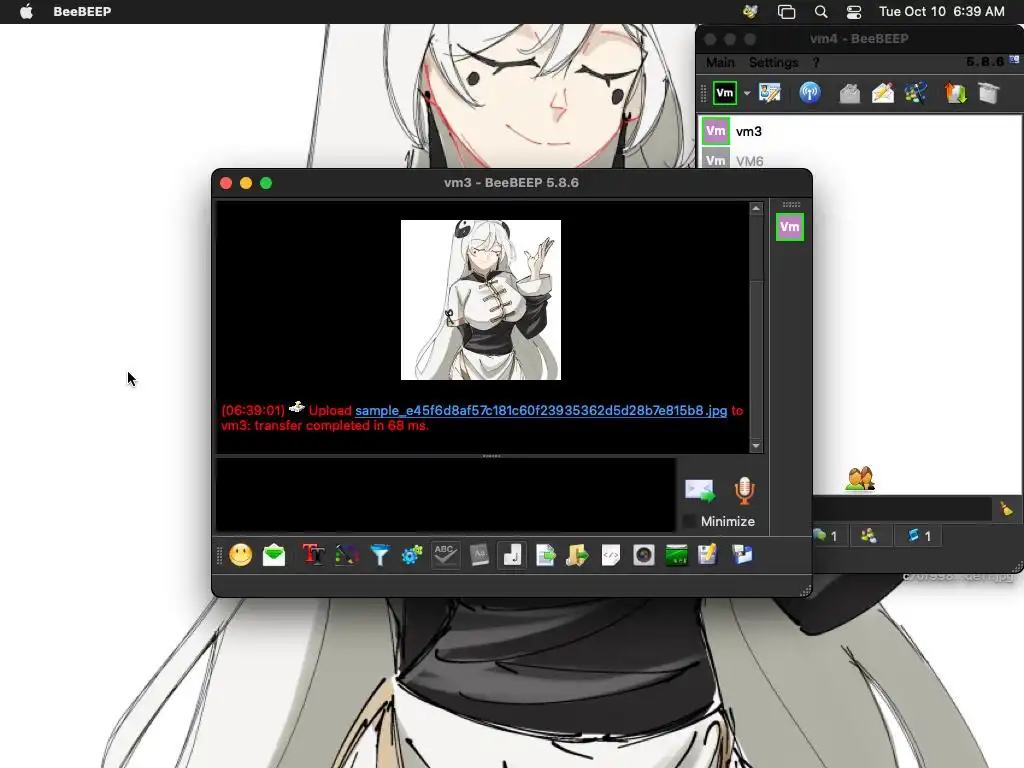Click the vm4 window search field
The width and height of the screenshot is (1024, 768).
(903, 509)
